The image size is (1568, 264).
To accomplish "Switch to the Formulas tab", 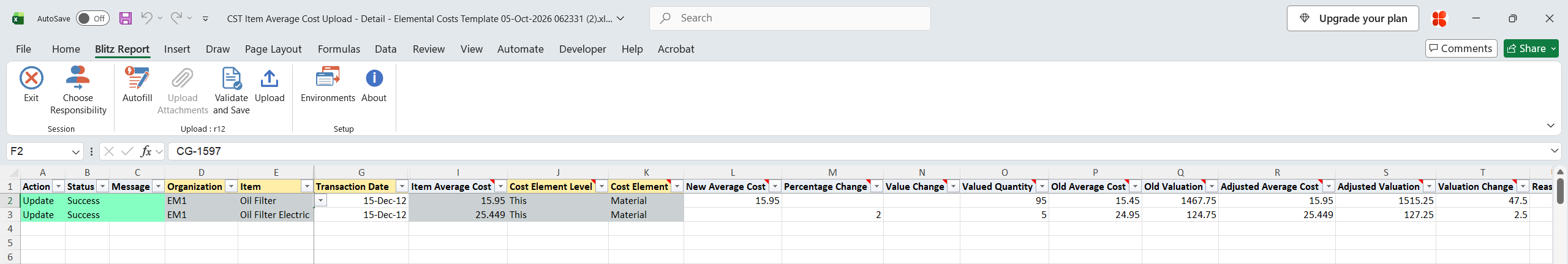I will [339, 49].
